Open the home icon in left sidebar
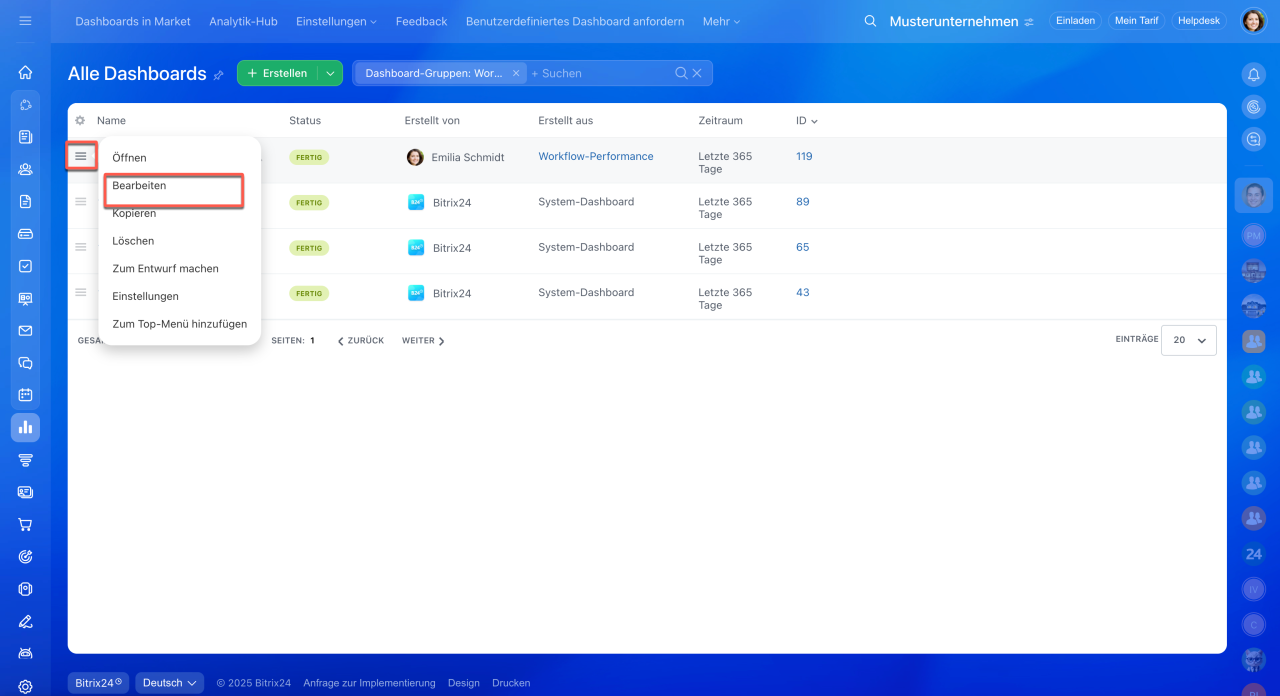 click(25, 72)
